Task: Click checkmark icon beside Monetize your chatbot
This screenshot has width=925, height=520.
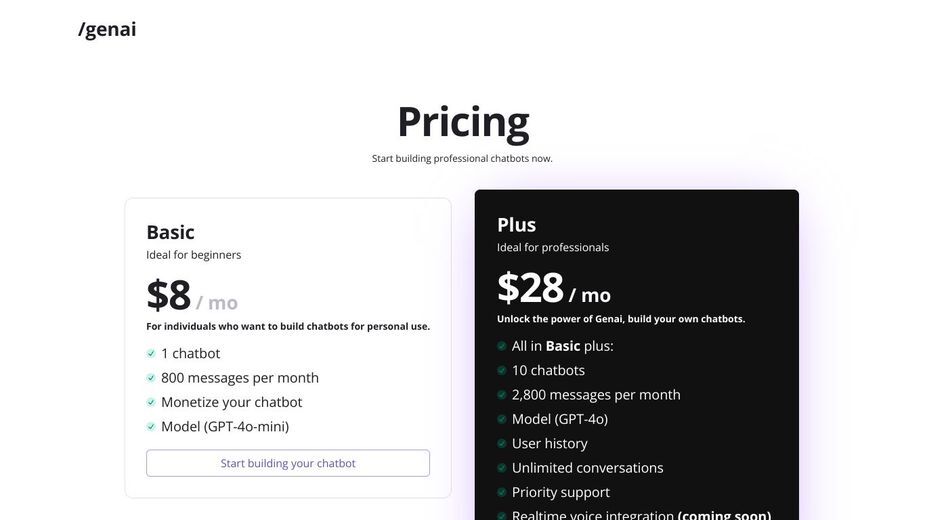Action: point(151,402)
